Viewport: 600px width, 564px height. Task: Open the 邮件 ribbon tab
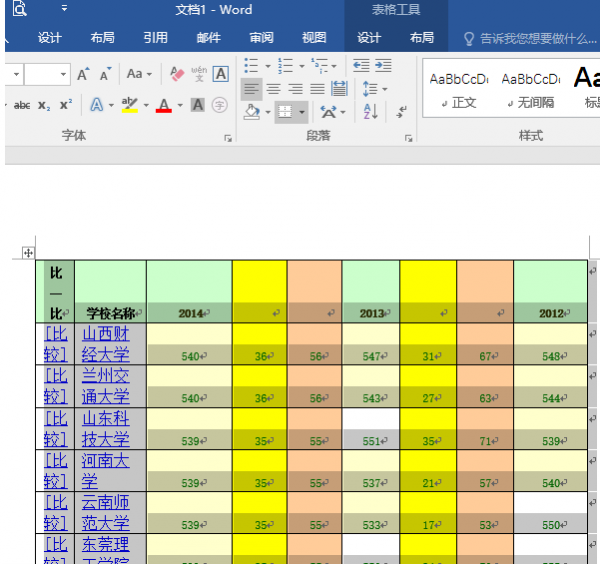(x=209, y=38)
